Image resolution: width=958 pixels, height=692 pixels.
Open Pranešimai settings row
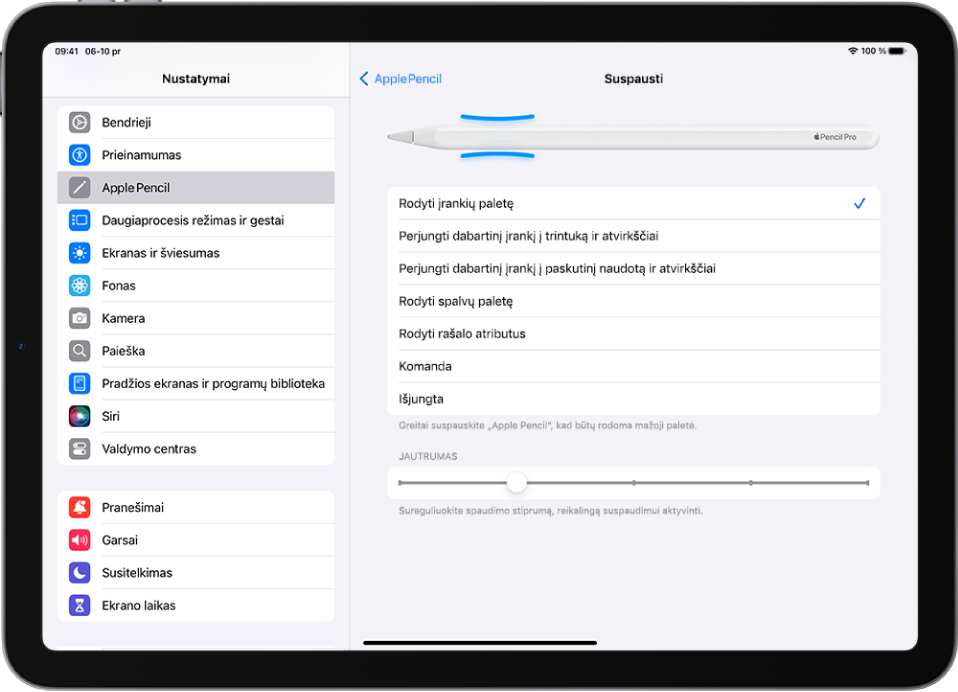[196, 508]
